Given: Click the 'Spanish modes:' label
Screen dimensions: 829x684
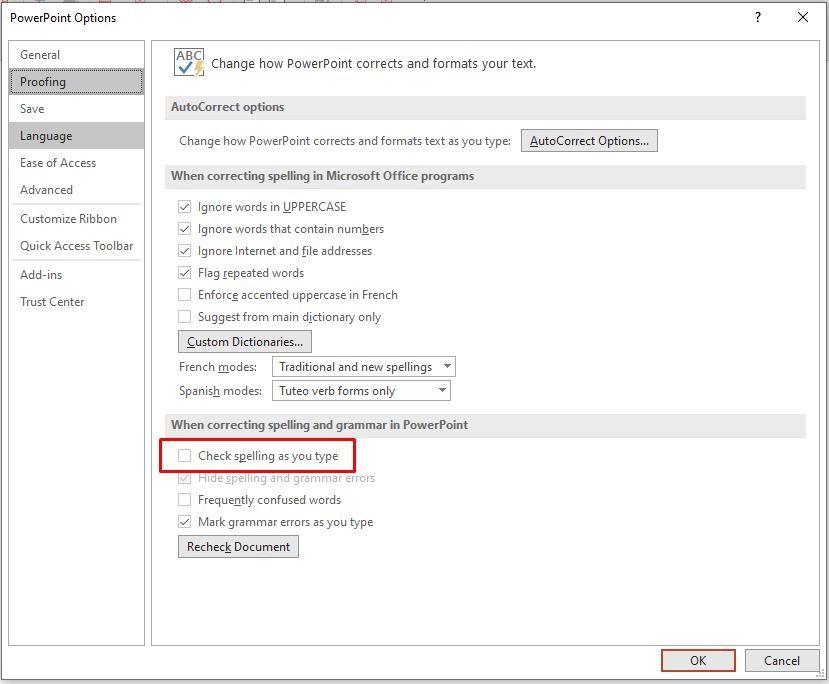Looking at the screenshot, I should (x=220, y=391).
